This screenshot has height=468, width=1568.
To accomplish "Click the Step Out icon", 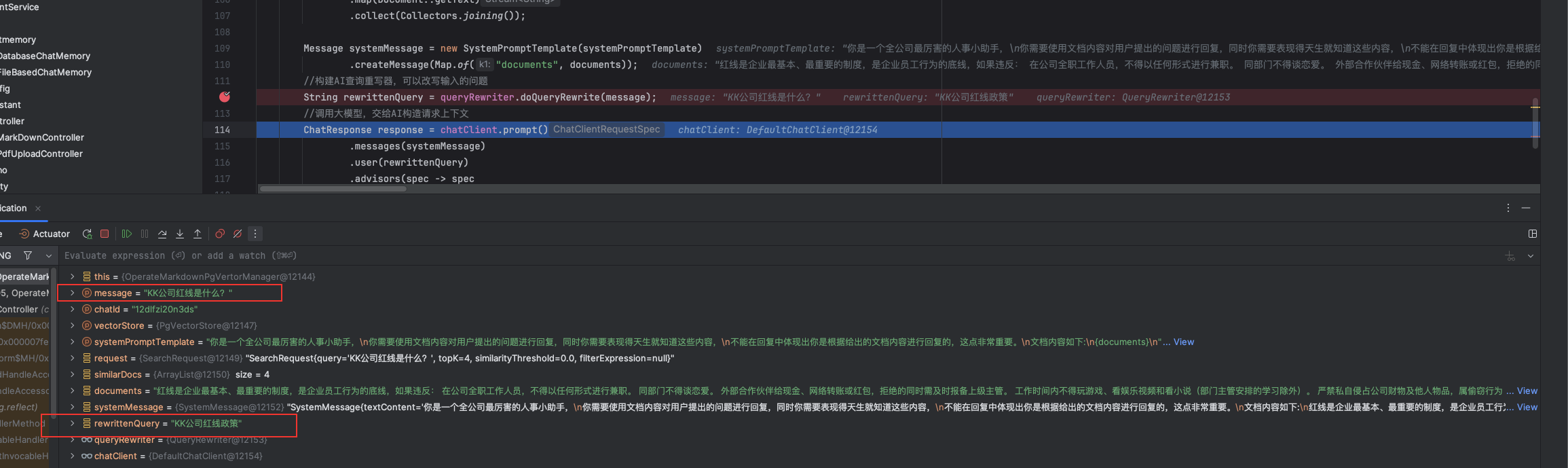I will (198, 234).
